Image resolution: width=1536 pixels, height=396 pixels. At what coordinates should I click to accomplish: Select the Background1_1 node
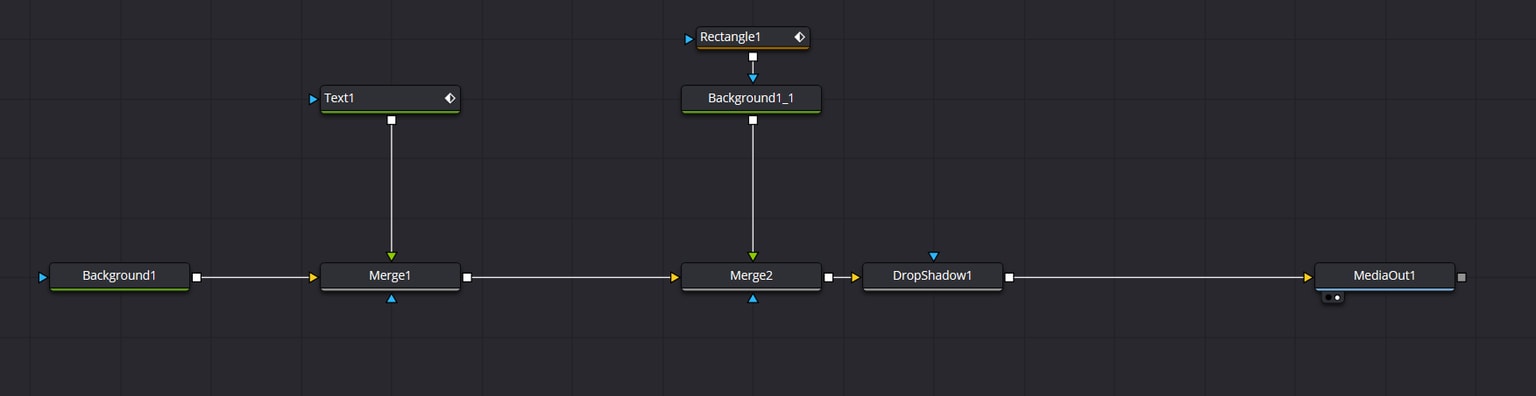(751, 99)
